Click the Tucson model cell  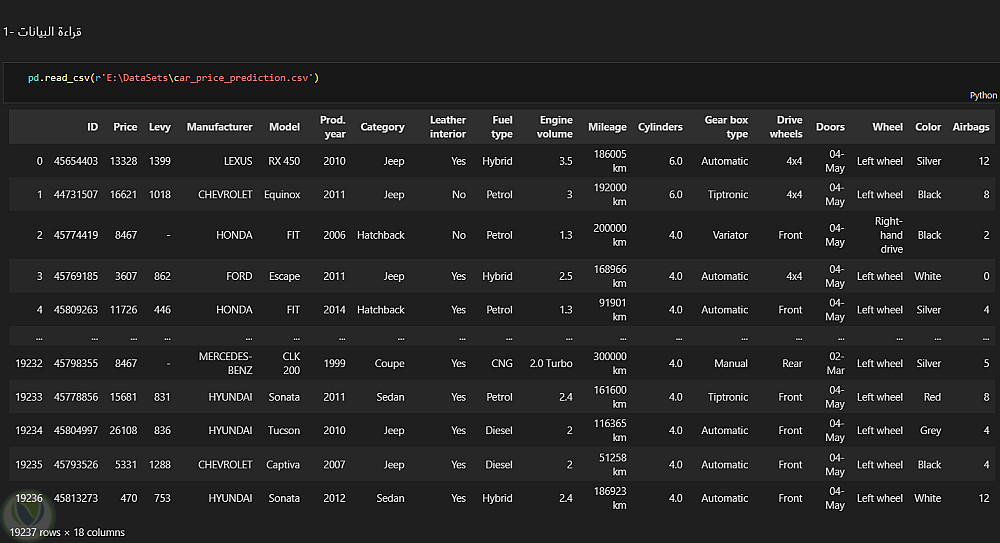[x=284, y=431]
